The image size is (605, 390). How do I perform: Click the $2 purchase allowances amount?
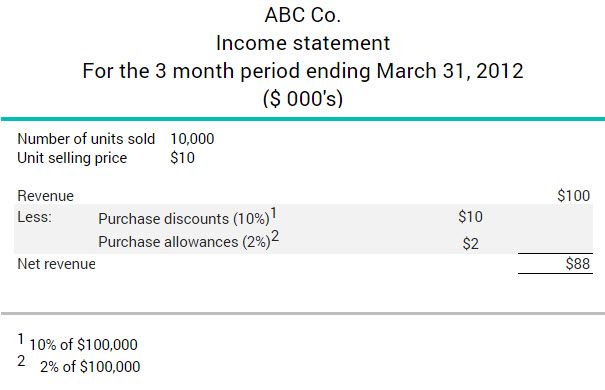(x=471, y=243)
